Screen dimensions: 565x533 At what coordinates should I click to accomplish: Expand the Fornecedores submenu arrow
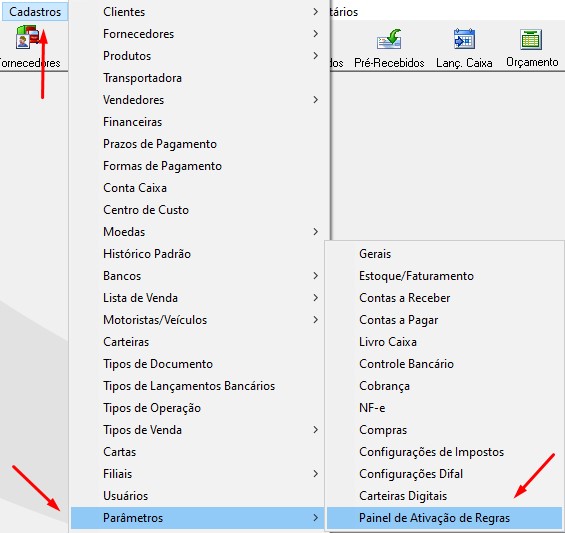[x=316, y=34]
